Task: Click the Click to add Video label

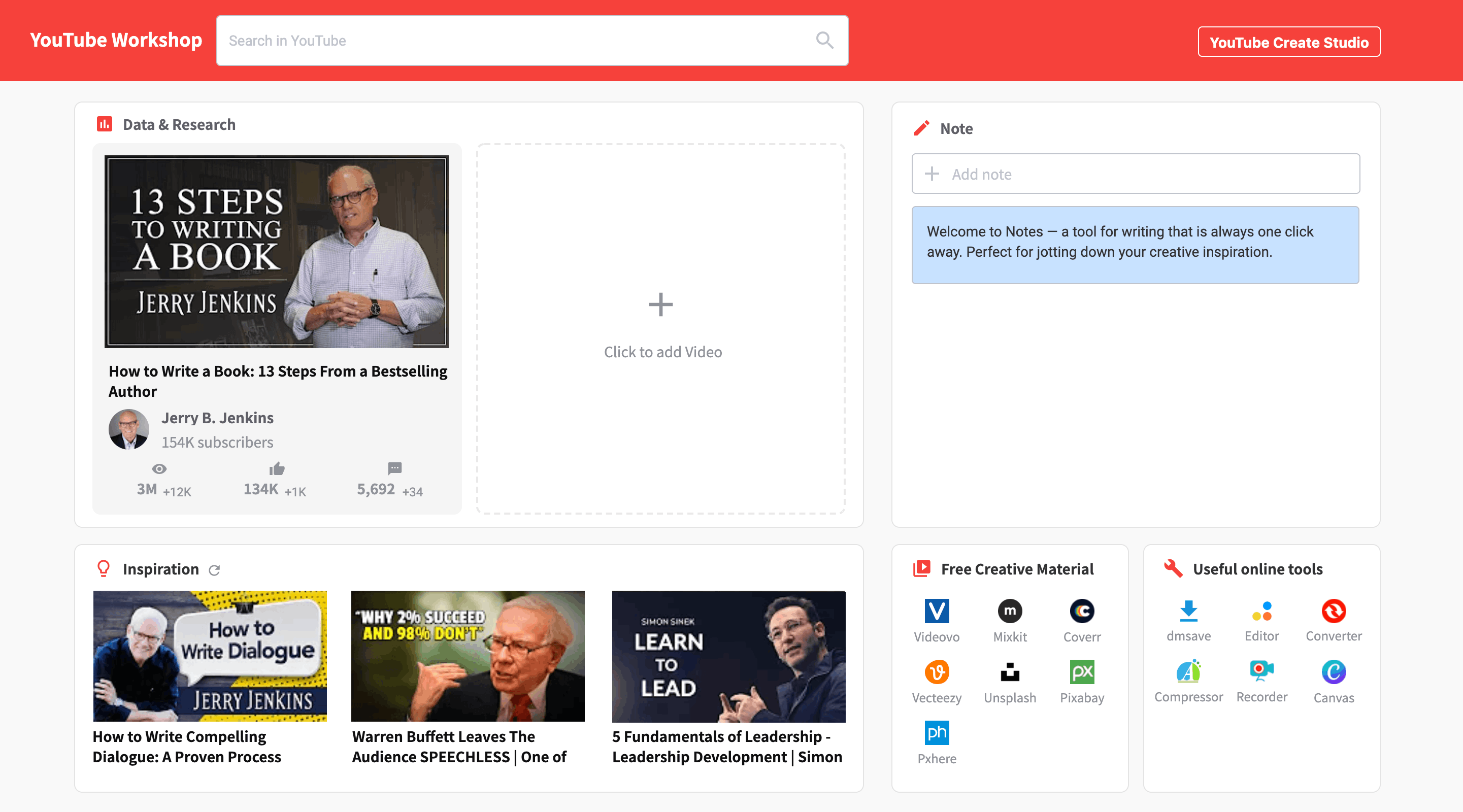Action: point(663,352)
